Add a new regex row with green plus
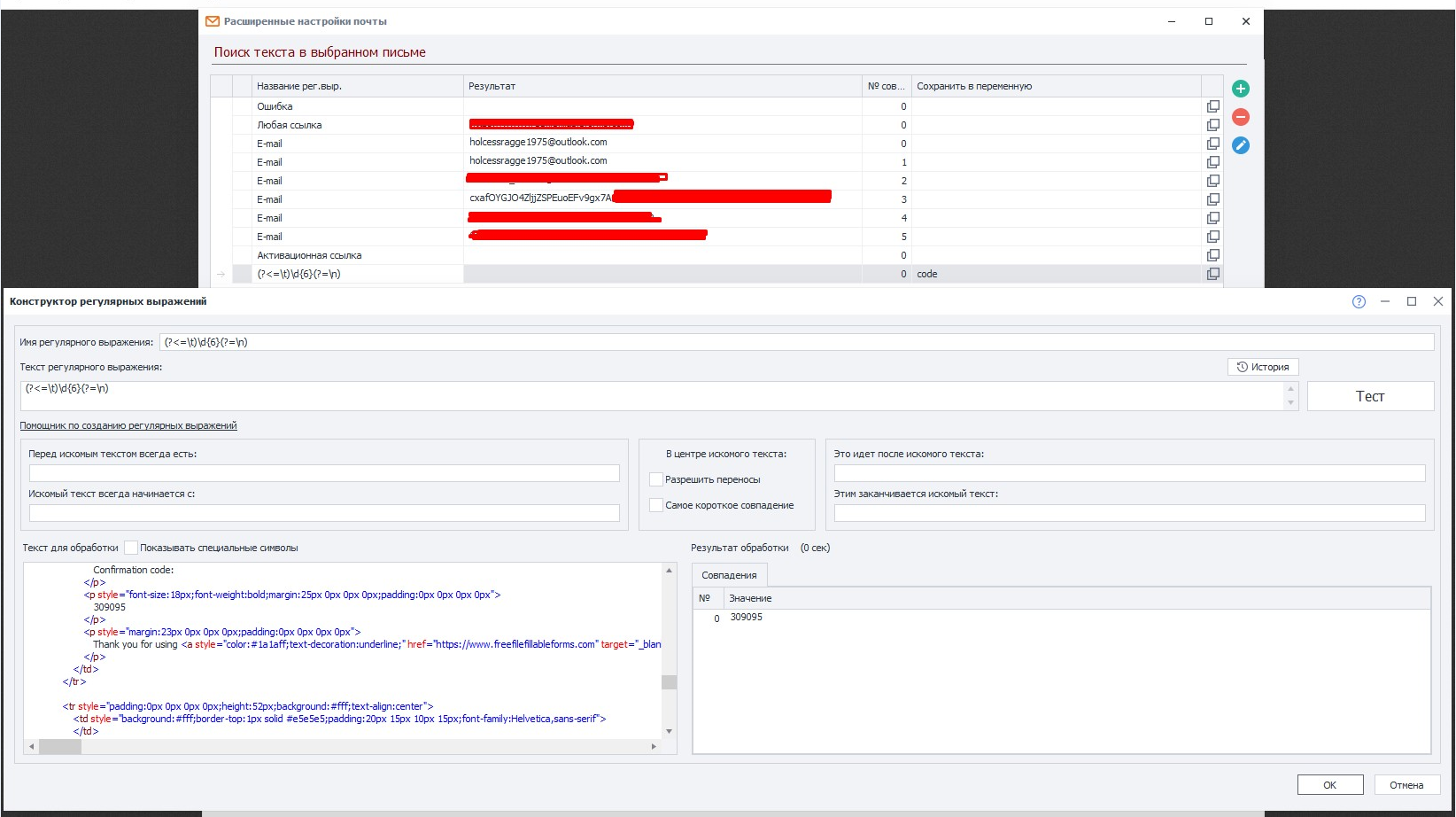1456x817 pixels. (x=1241, y=89)
